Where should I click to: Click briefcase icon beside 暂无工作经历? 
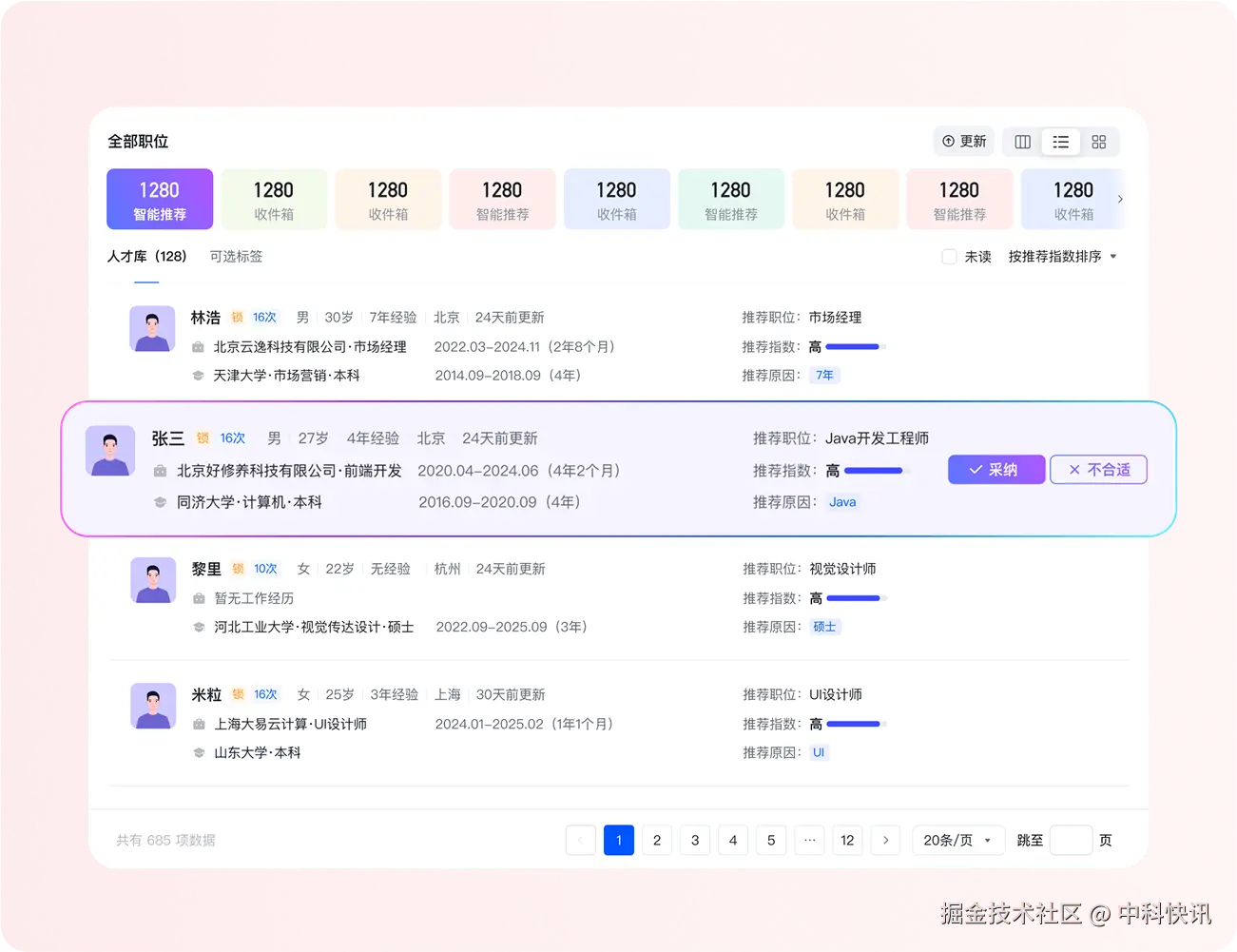(x=199, y=598)
